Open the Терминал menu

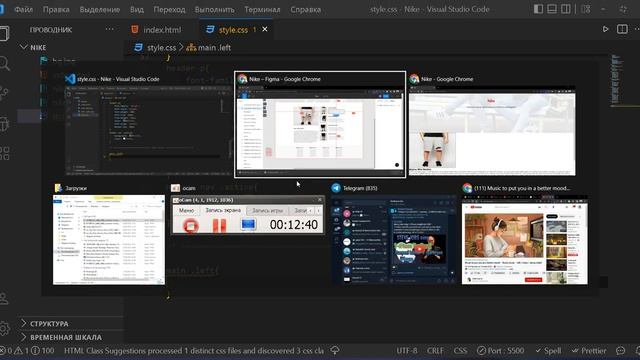262,9
